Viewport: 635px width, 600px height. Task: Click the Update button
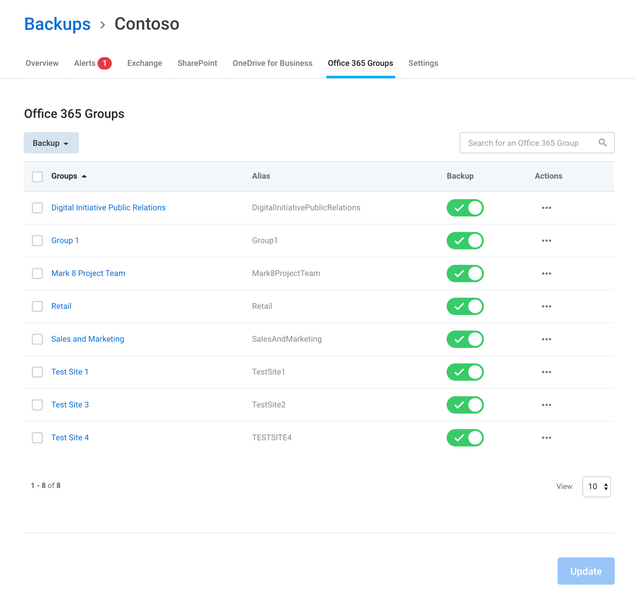586,571
